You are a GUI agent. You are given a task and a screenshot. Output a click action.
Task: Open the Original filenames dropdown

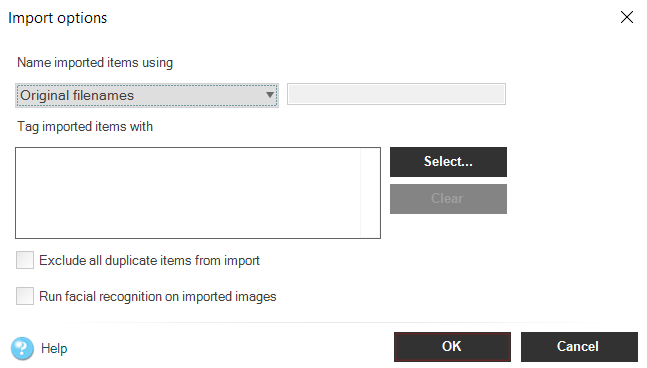point(147,95)
